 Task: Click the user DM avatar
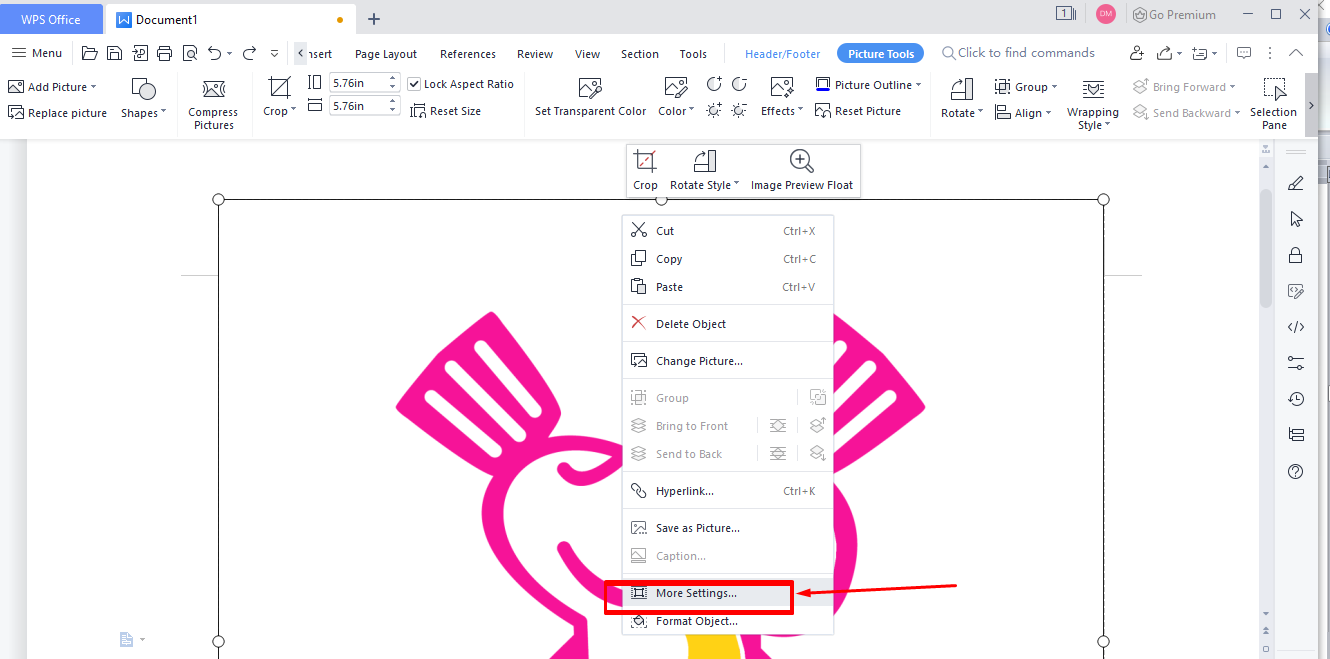[x=1105, y=14]
